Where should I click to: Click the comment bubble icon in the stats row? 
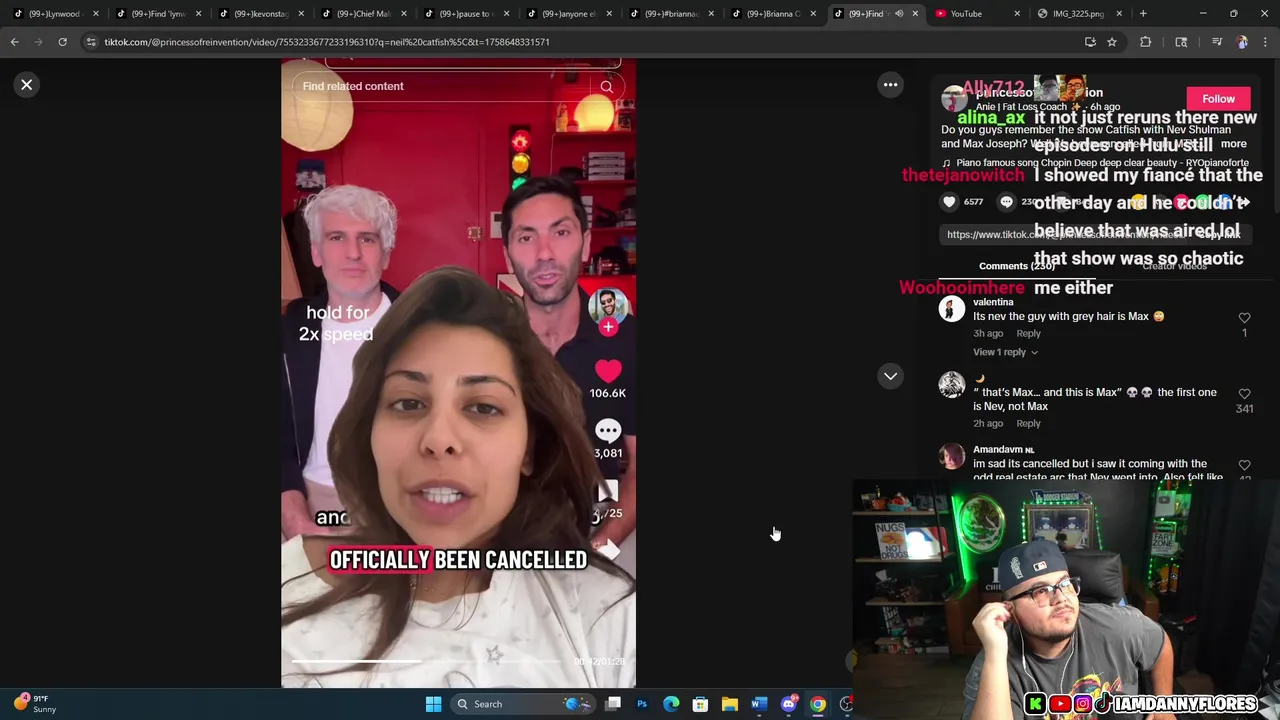(1006, 202)
